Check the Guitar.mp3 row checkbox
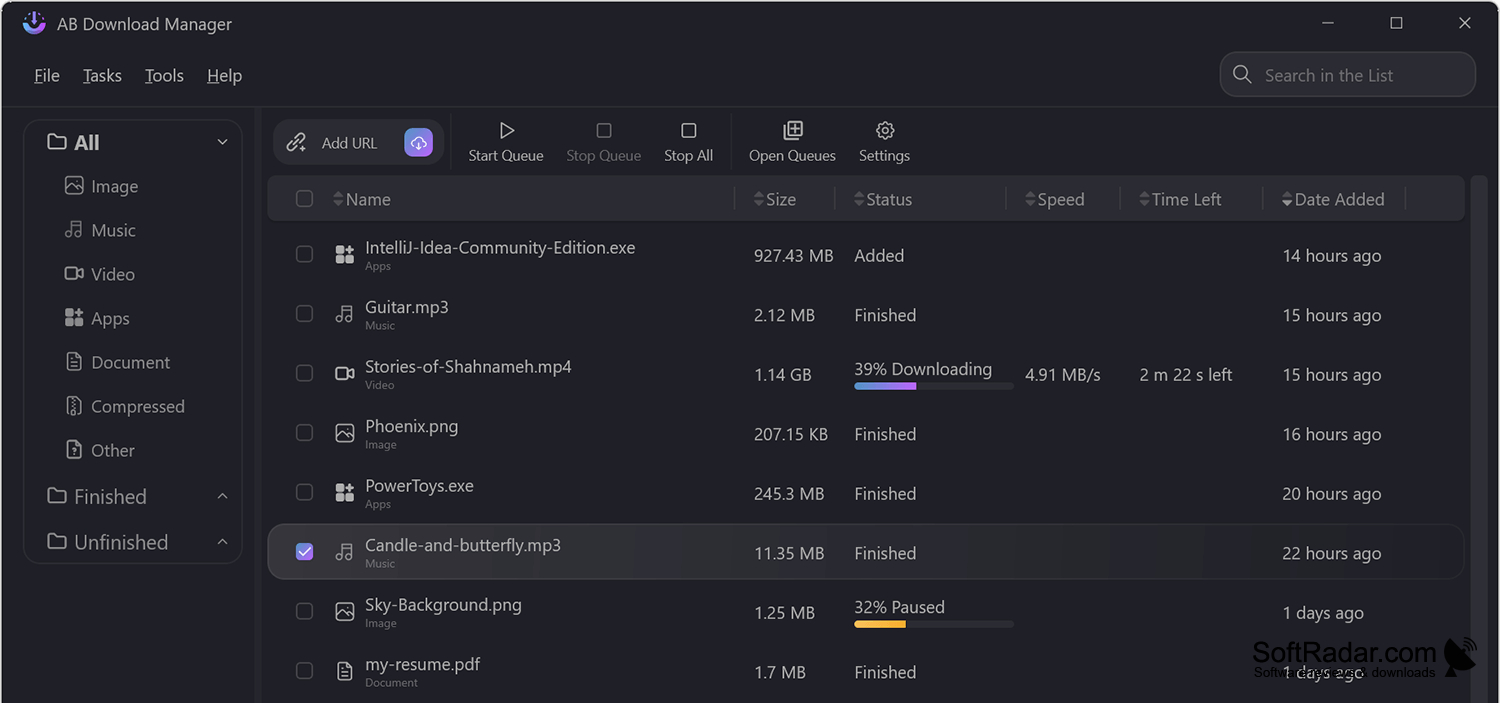Viewport: 1500px width, 703px height. coord(305,314)
